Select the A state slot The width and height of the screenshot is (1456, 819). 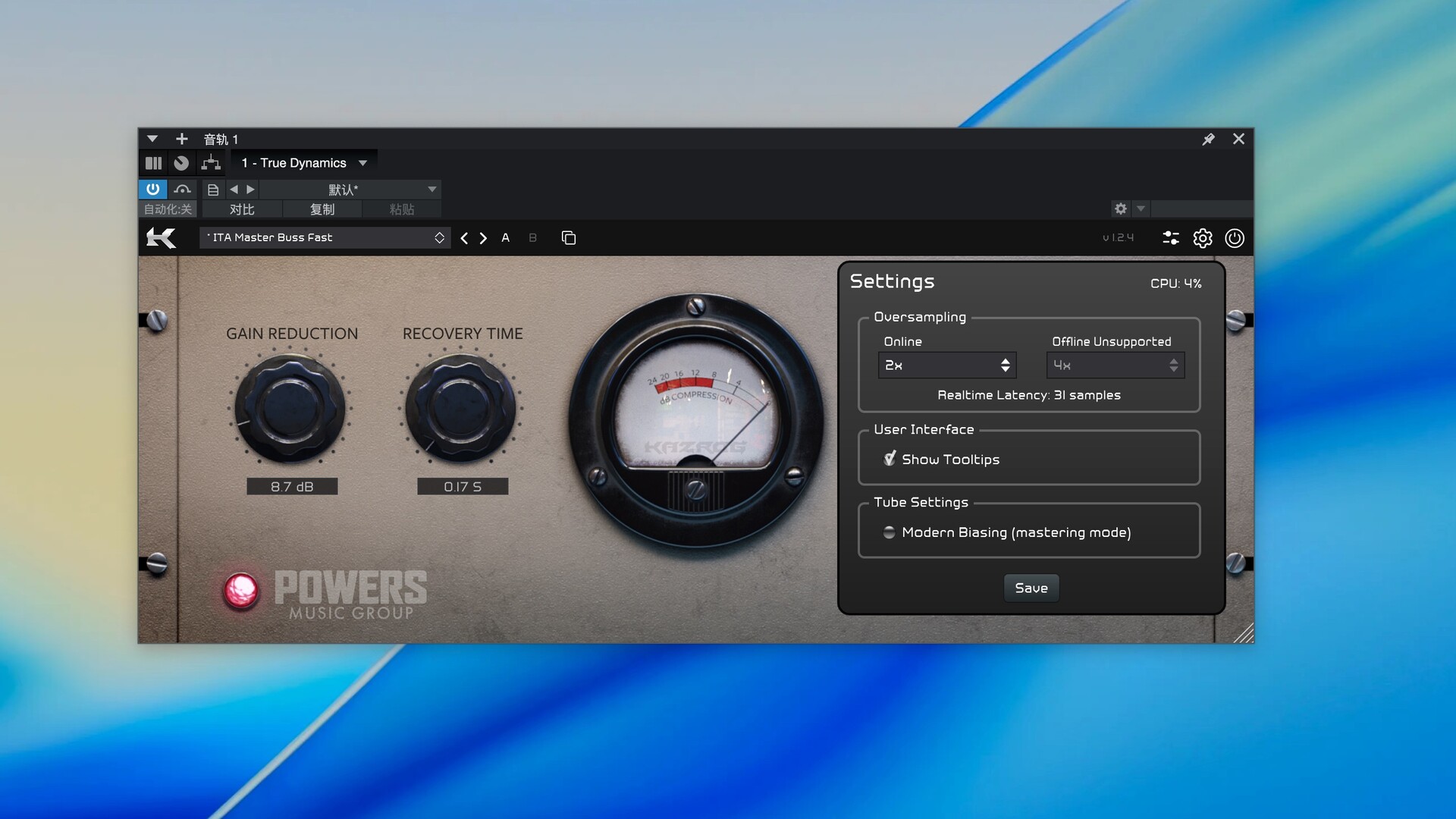coord(506,238)
